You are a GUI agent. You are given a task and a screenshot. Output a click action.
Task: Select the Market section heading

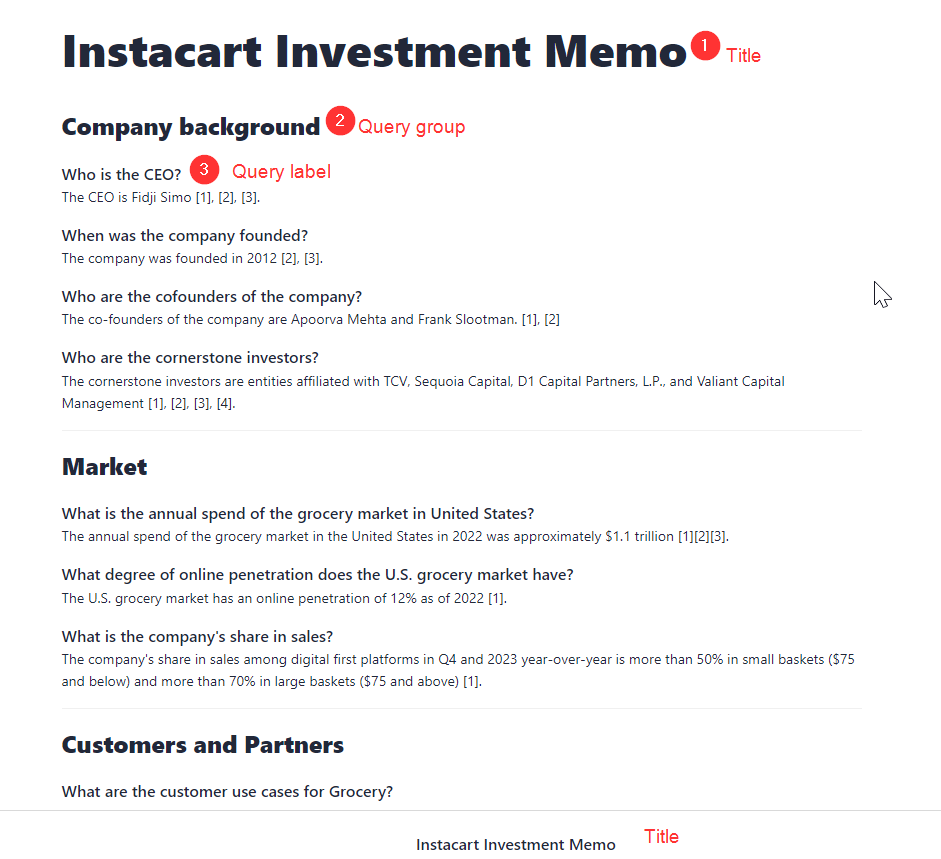pos(104,467)
